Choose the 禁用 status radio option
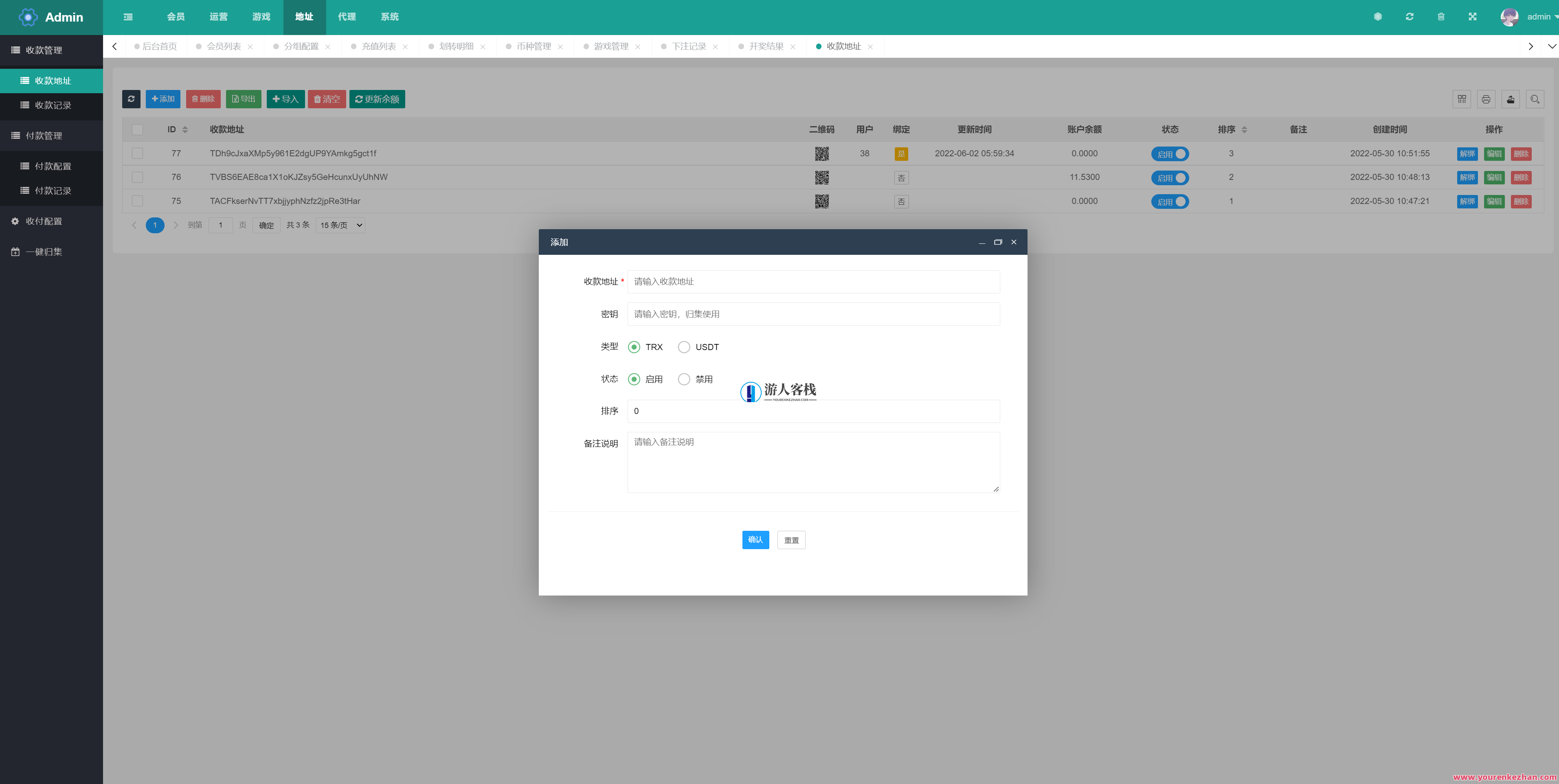1559x784 pixels. (x=684, y=379)
